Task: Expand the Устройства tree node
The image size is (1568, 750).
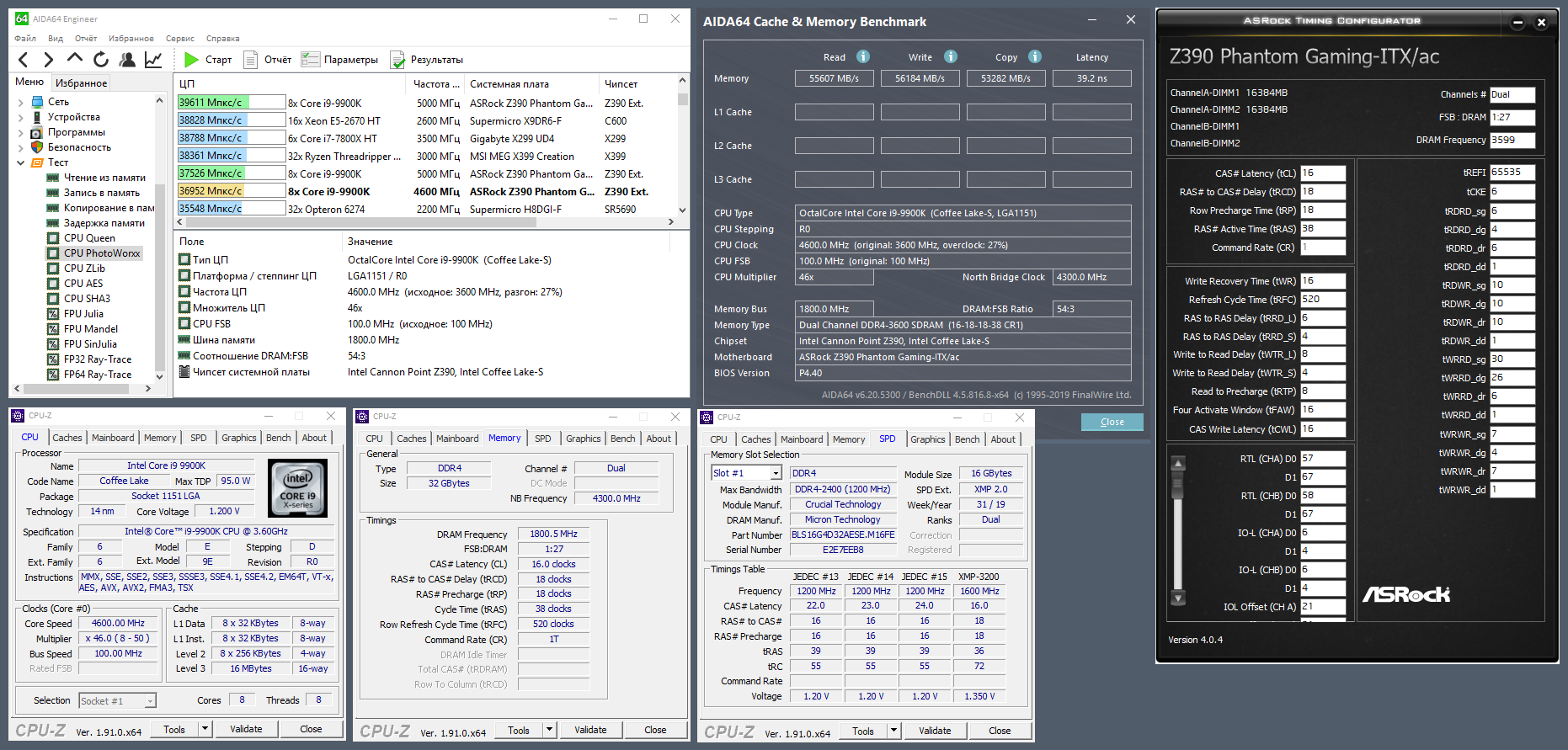Action: 21,117
